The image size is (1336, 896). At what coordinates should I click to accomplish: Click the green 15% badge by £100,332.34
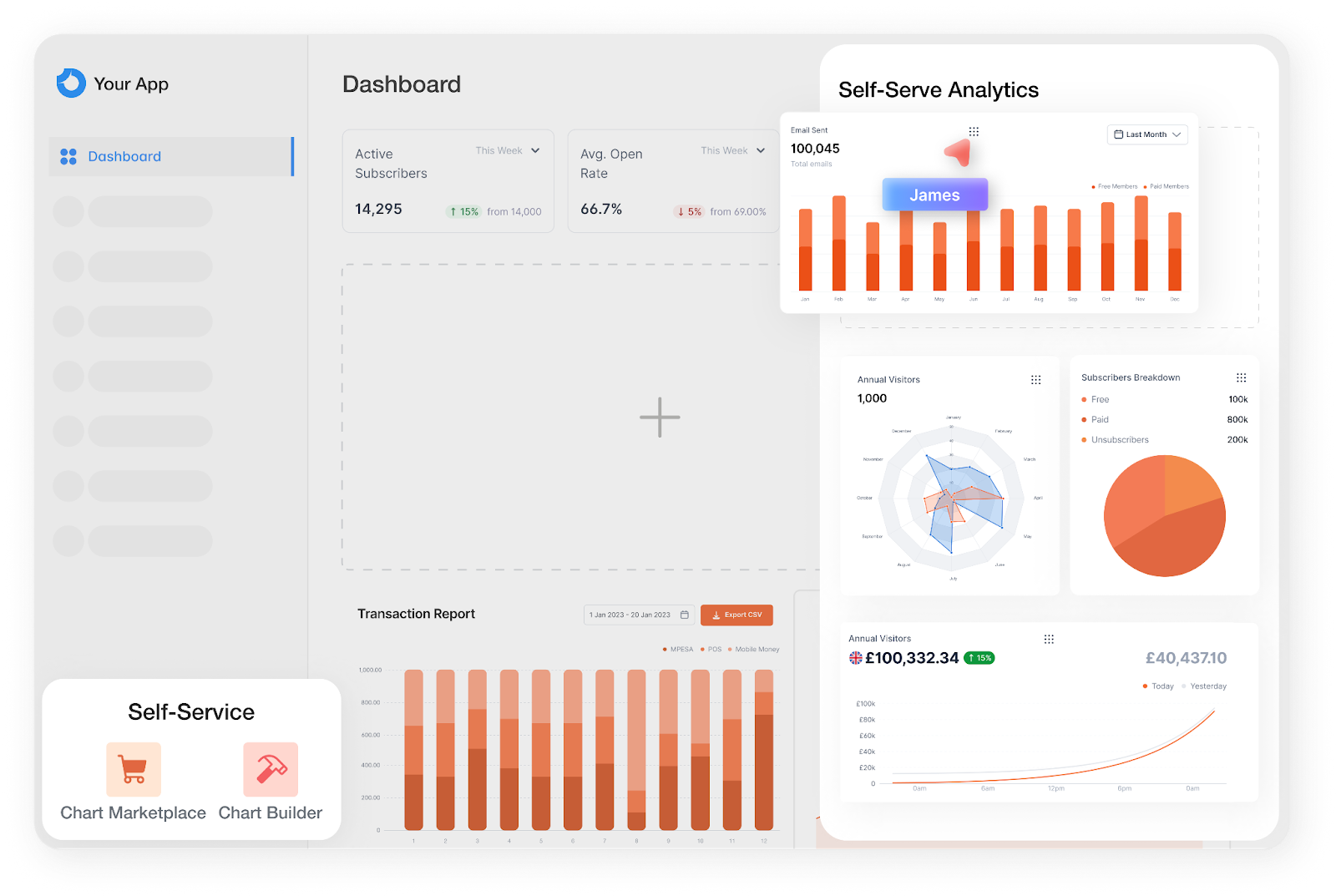click(979, 658)
